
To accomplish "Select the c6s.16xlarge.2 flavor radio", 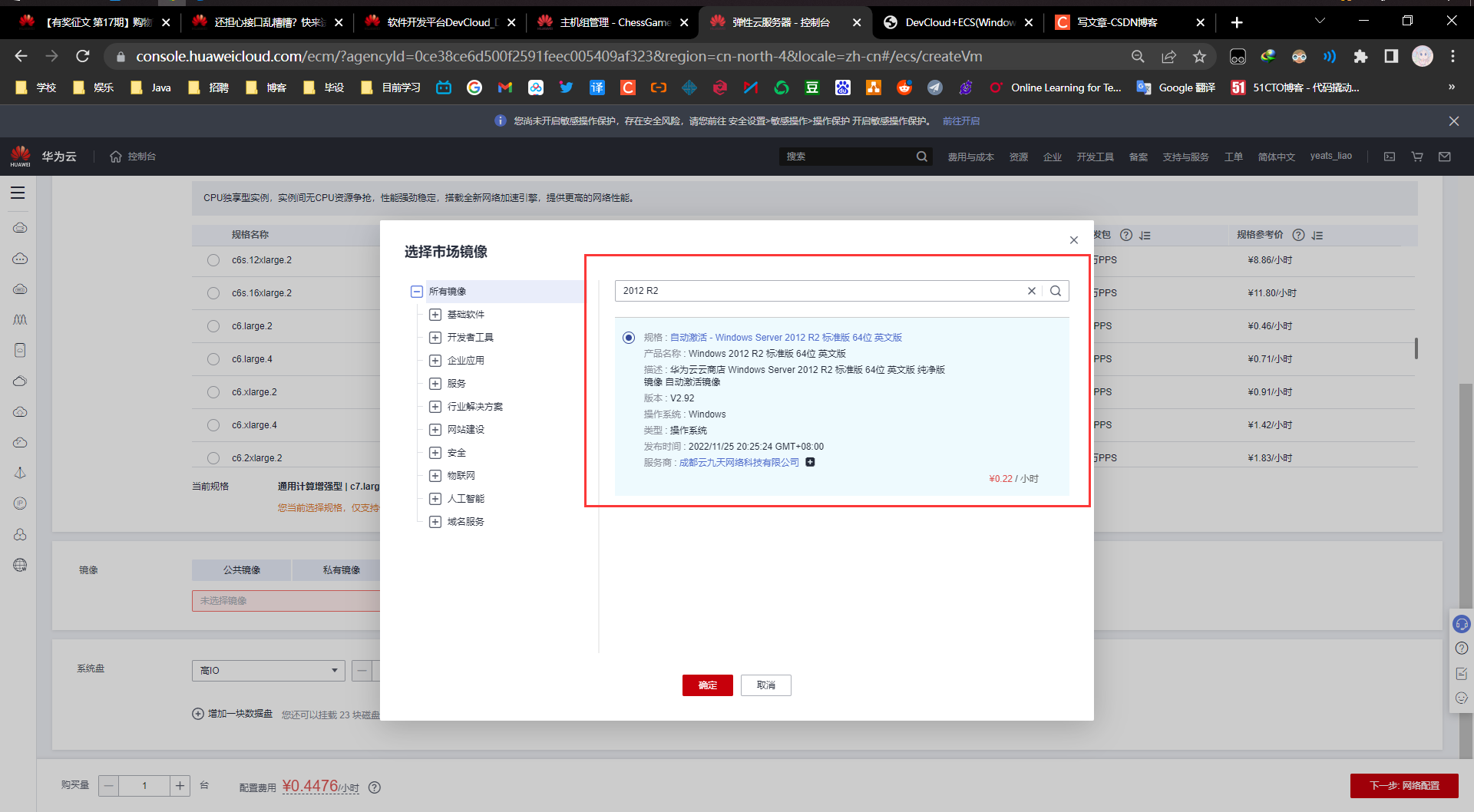I will pyautogui.click(x=213, y=293).
